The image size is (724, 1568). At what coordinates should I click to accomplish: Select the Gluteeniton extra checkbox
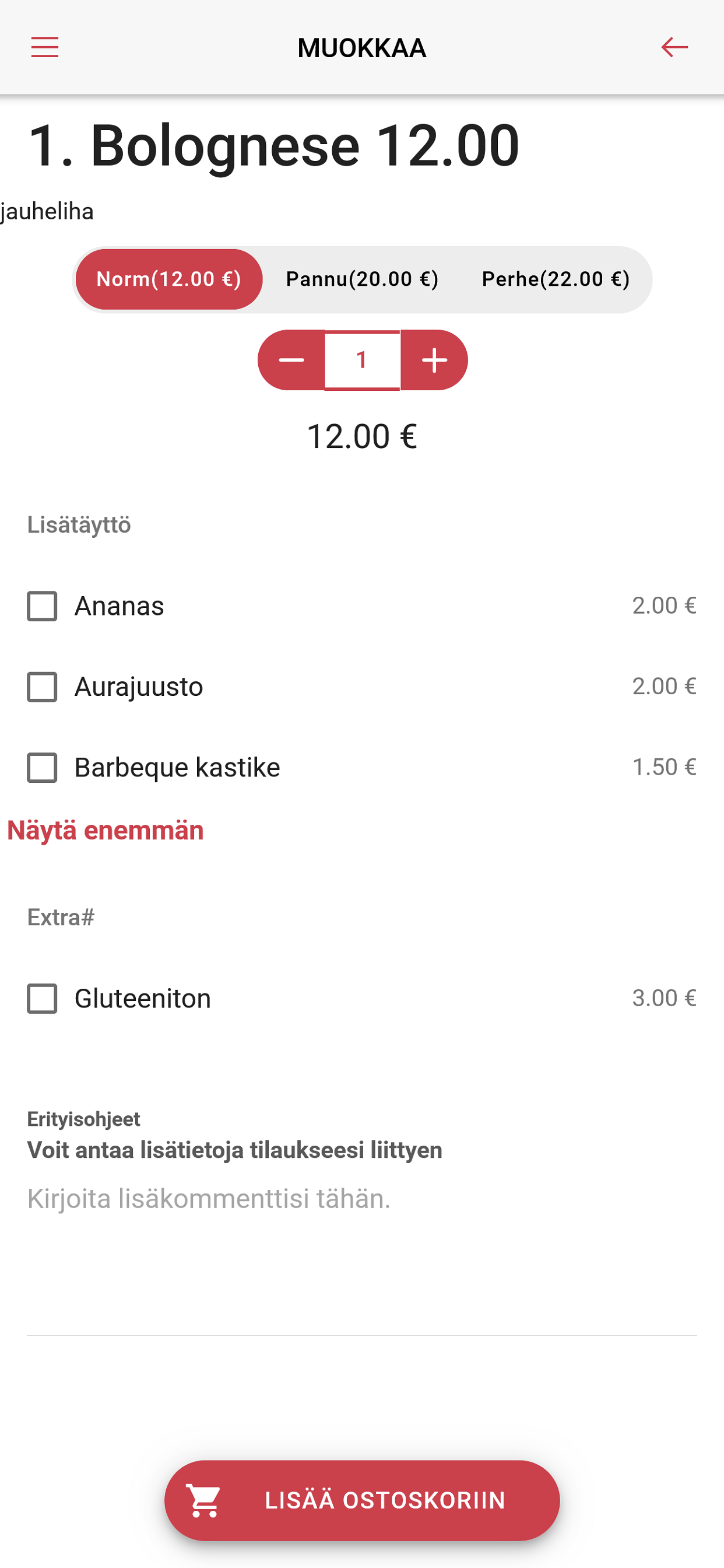[x=42, y=999]
